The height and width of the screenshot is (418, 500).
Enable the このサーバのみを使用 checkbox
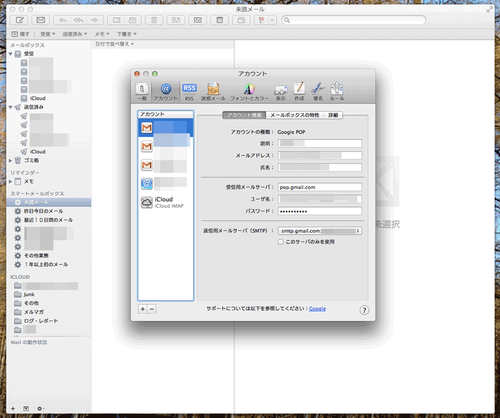(281, 242)
